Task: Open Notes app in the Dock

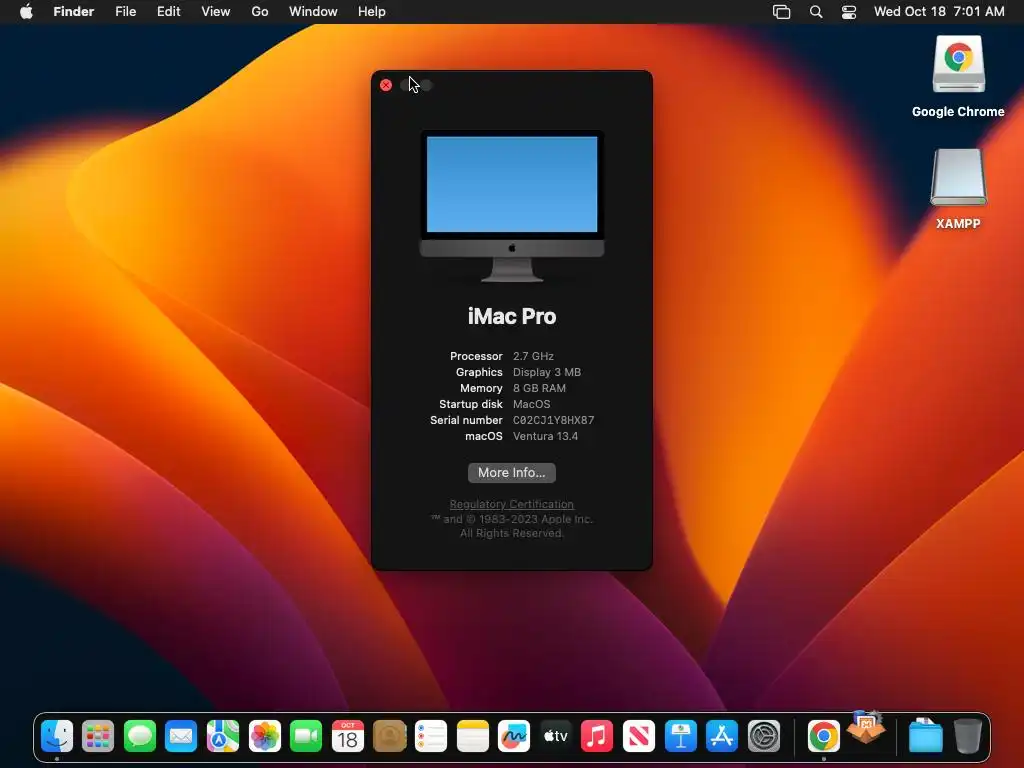Action: [x=472, y=736]
